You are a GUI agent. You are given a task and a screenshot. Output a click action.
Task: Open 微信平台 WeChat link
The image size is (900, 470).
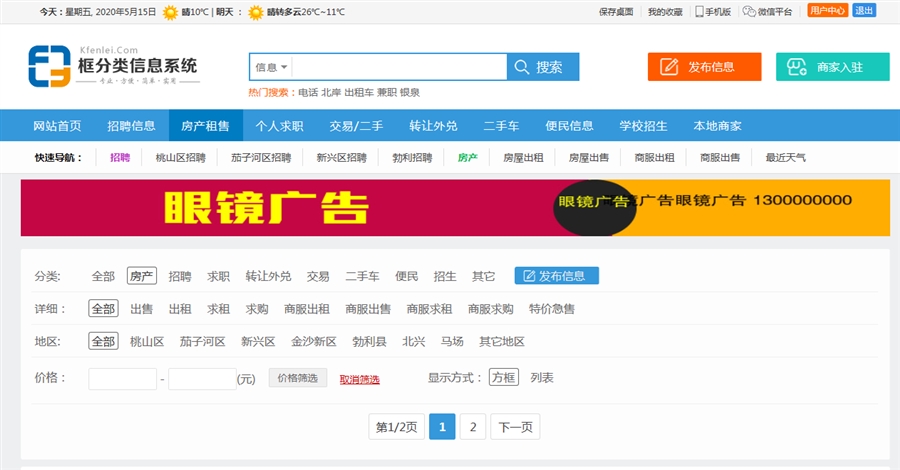(768, 11)
